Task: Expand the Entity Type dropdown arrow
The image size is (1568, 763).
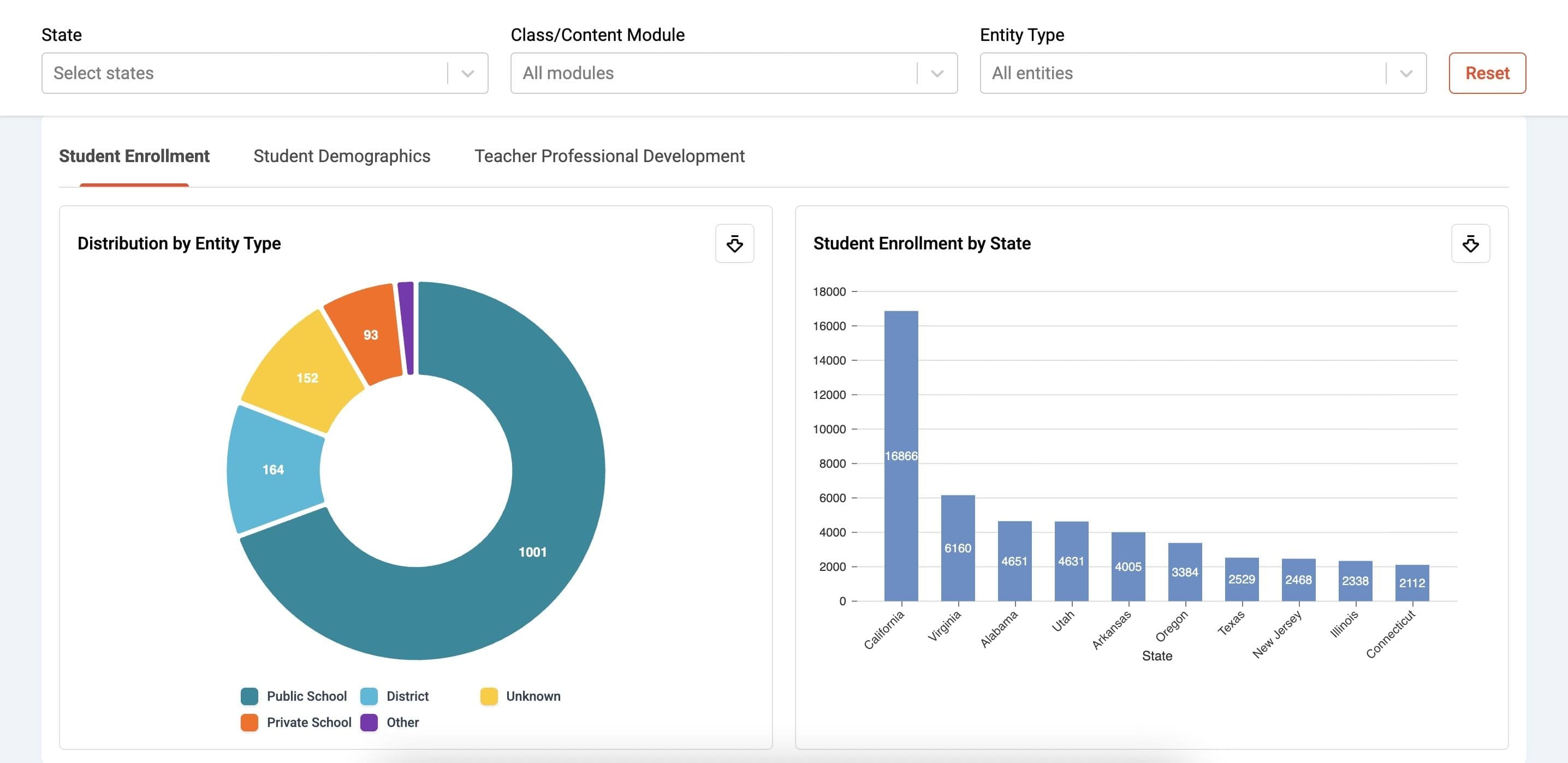Action: point(1406,74)
